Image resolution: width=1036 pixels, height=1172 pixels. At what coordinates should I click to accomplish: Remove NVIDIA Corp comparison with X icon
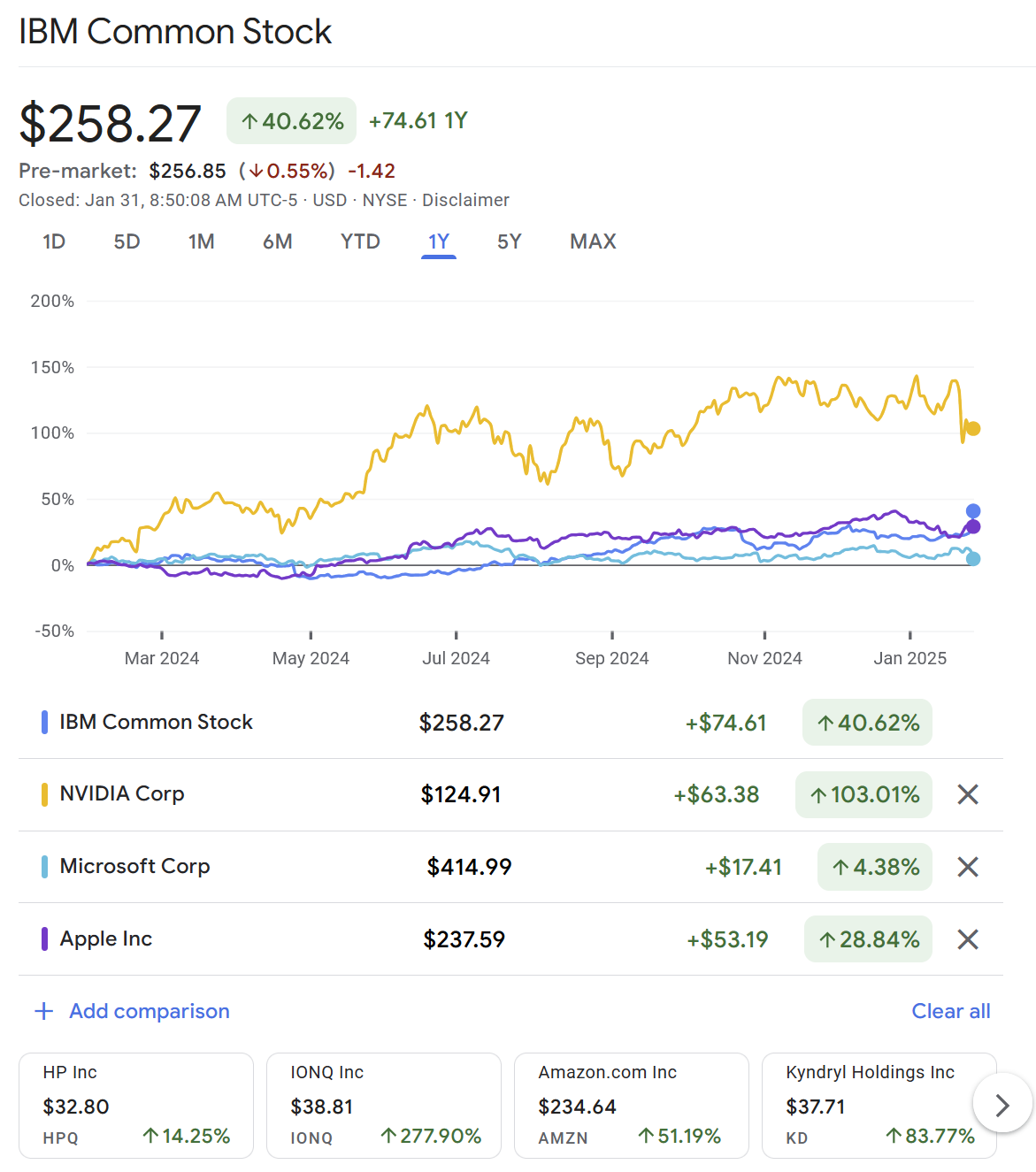click(968, 794)
